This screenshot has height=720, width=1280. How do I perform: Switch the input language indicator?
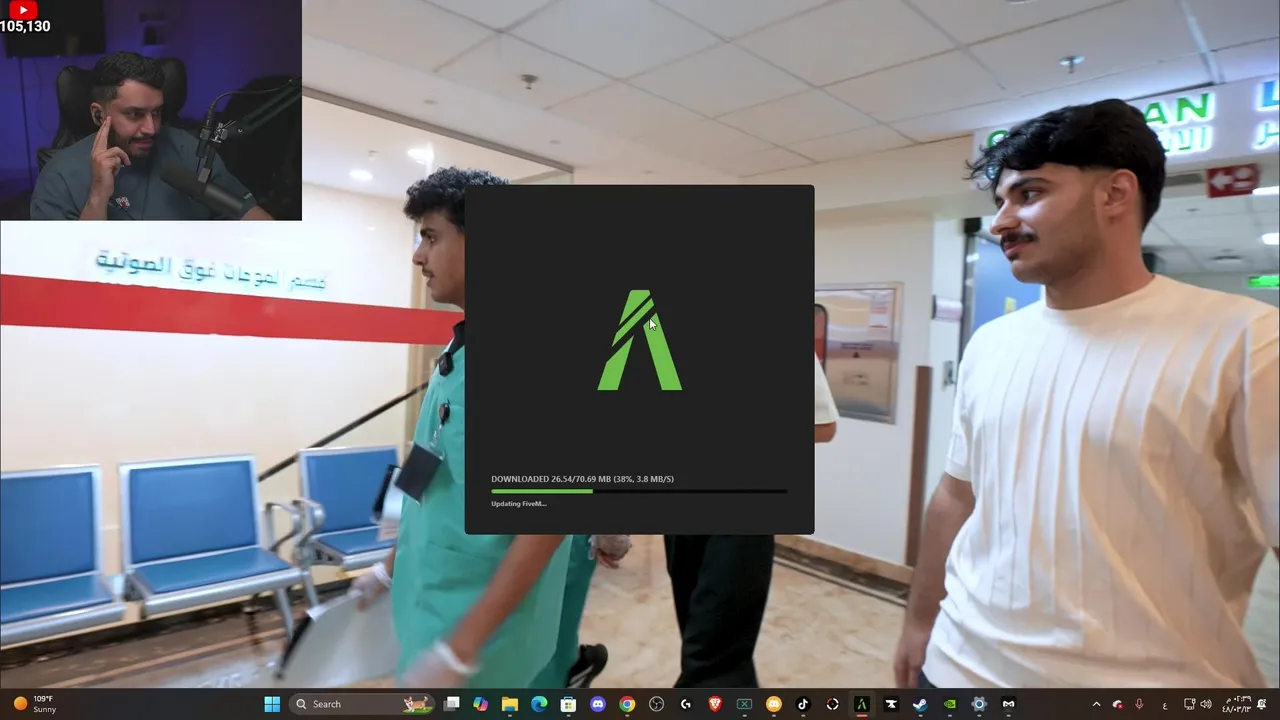(1165, 704)
